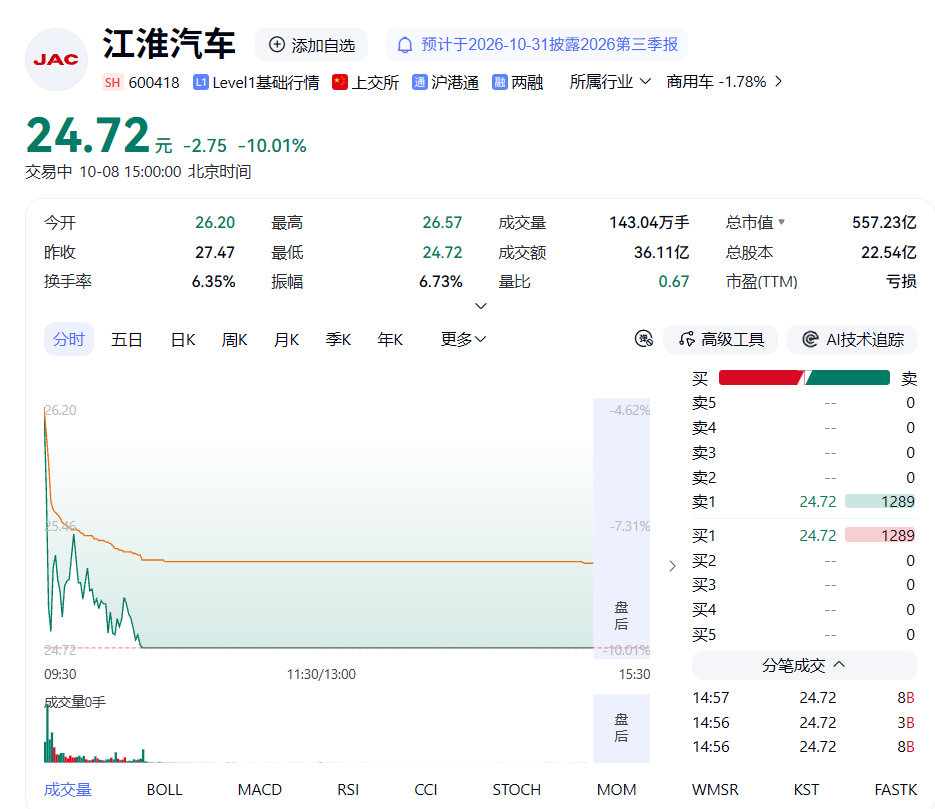
Task: Open 高级工具 button
Action: tap(720, 339)
